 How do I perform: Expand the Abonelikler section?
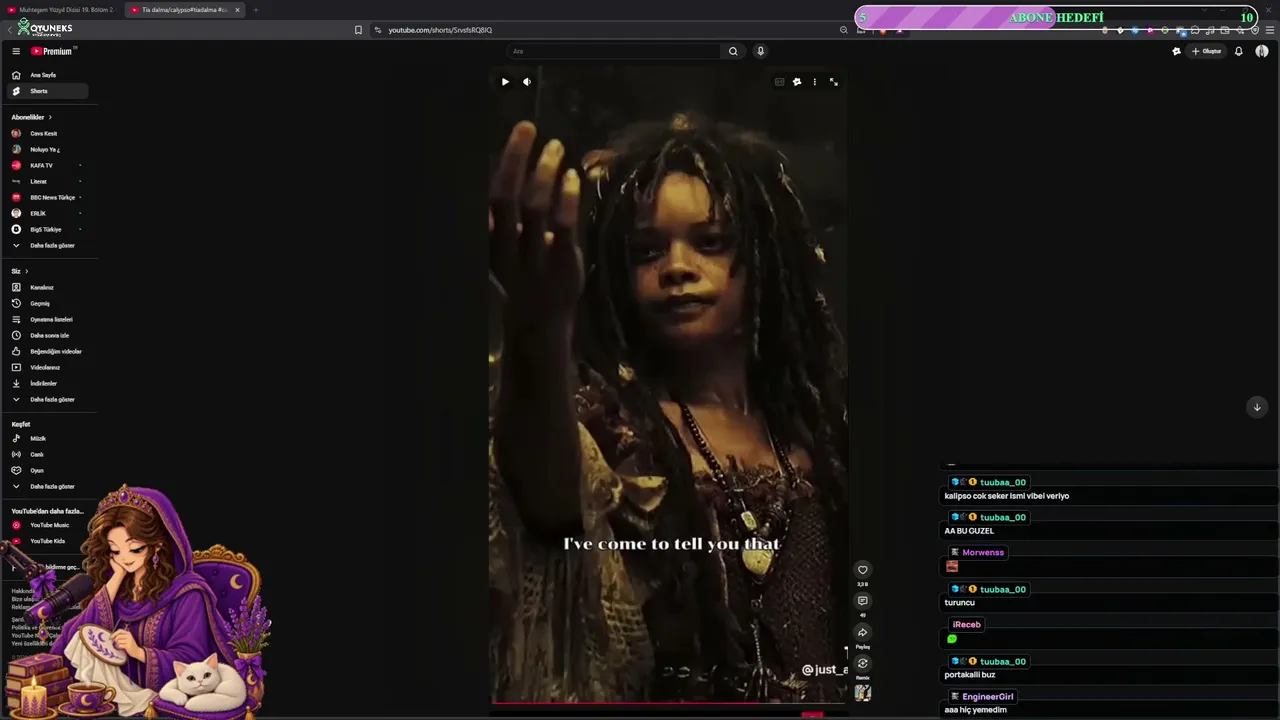point(32,117)
